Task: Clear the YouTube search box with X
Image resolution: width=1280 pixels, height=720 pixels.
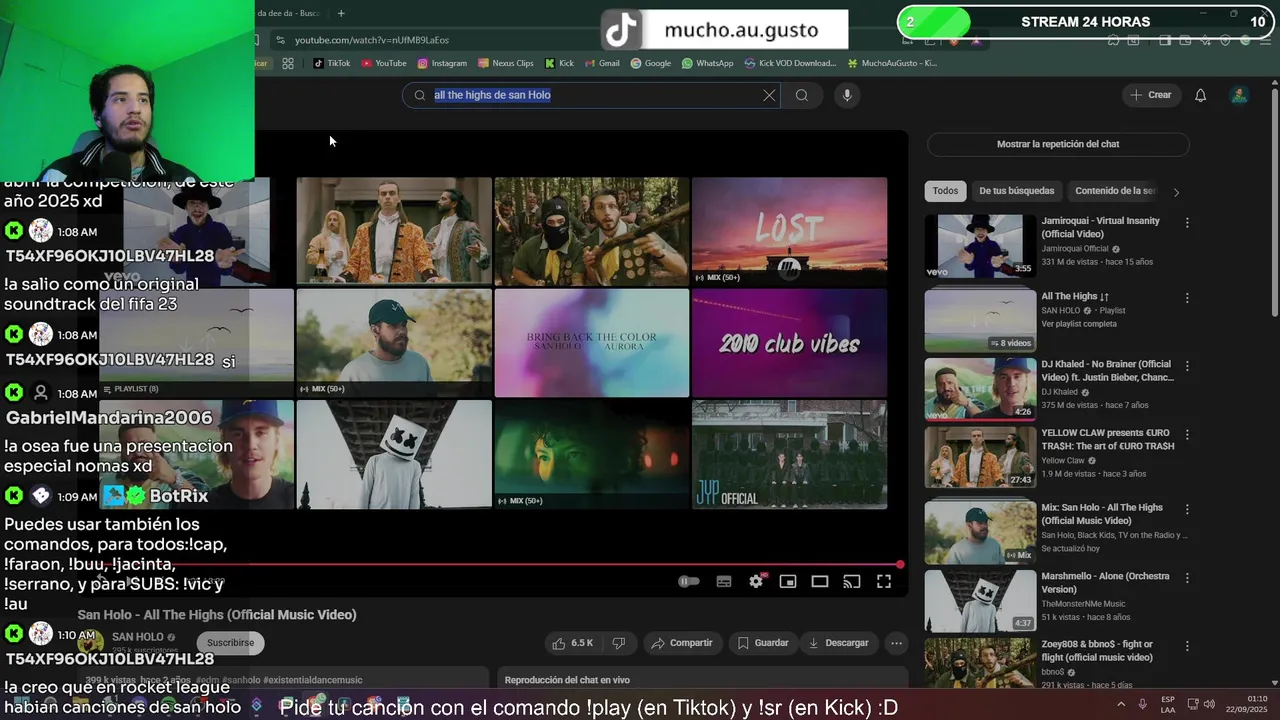Action: point(769,95)
